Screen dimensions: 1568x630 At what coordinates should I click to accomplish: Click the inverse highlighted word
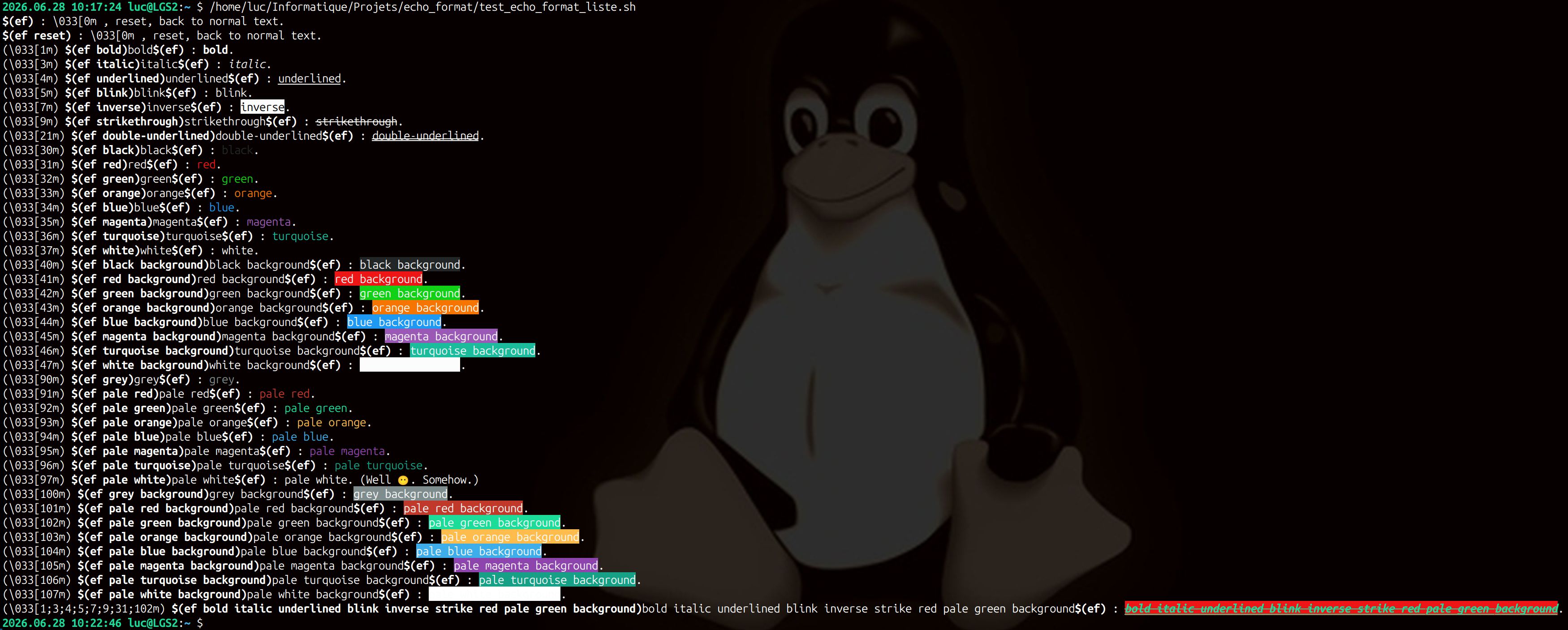[x=263, y=107]
